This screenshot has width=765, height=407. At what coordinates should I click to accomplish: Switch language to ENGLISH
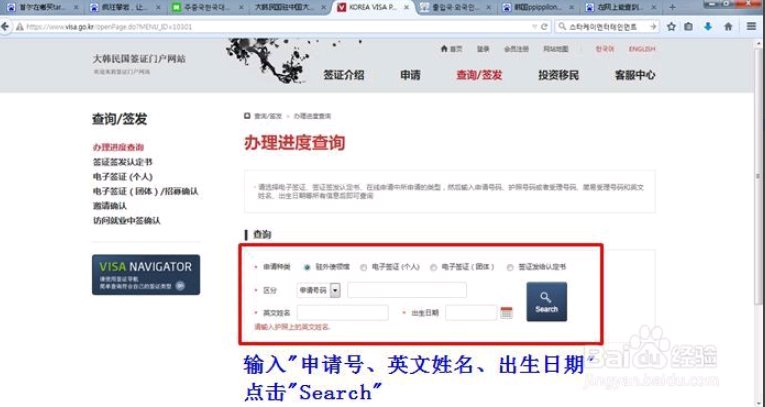pyautogui.click(x=642, y=49)
